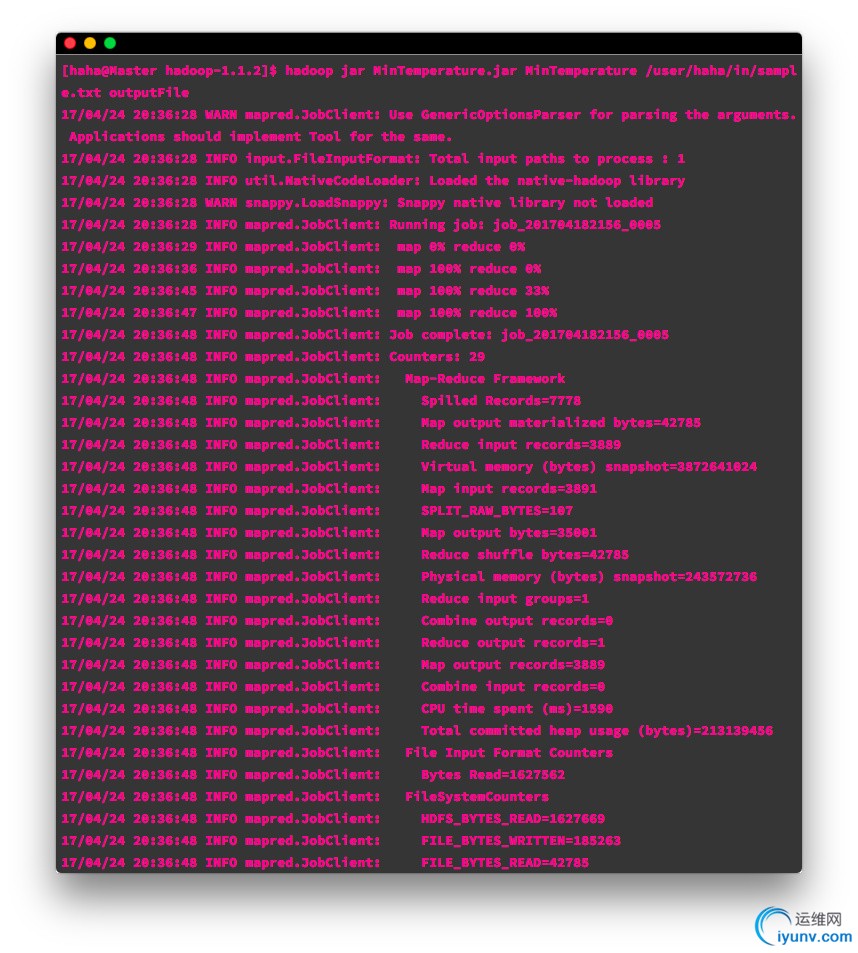The height and width of the screenshot is (953, 858).
Task: Click 'SPLIT_RAW_BYTES=107' line
Action: 317,511
